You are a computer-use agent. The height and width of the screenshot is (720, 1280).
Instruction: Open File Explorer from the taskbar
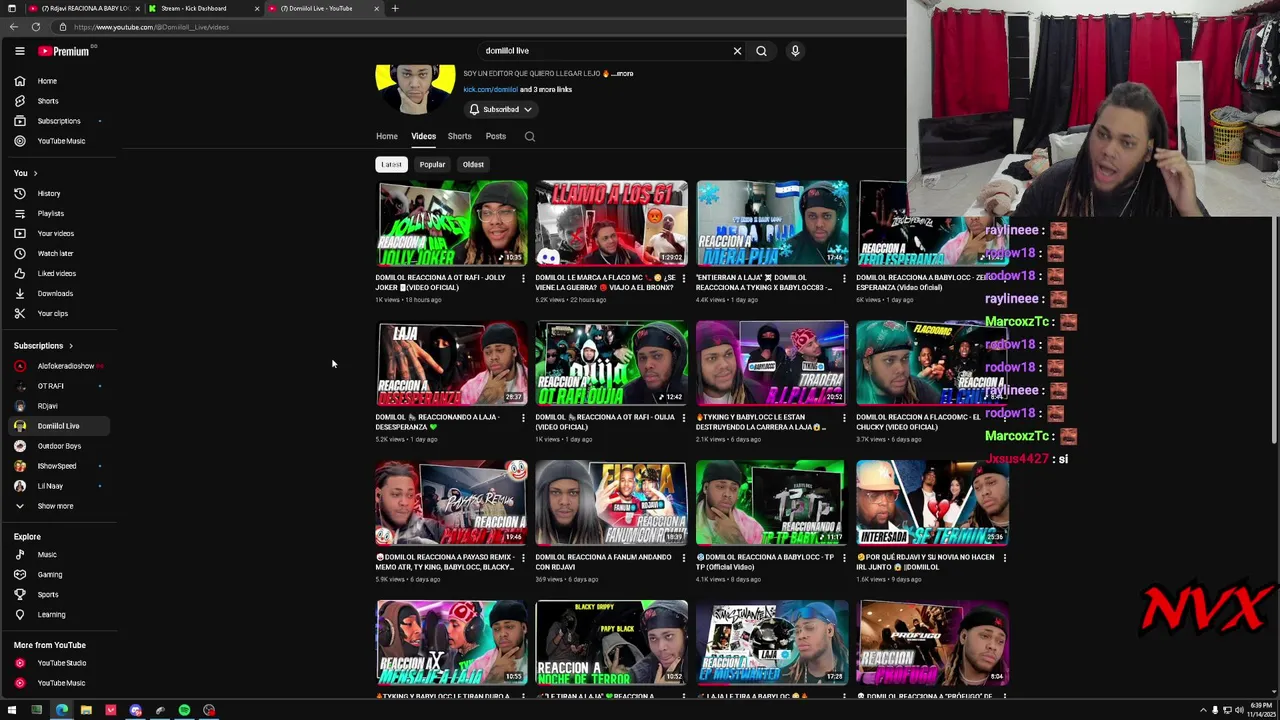[86, 710]
